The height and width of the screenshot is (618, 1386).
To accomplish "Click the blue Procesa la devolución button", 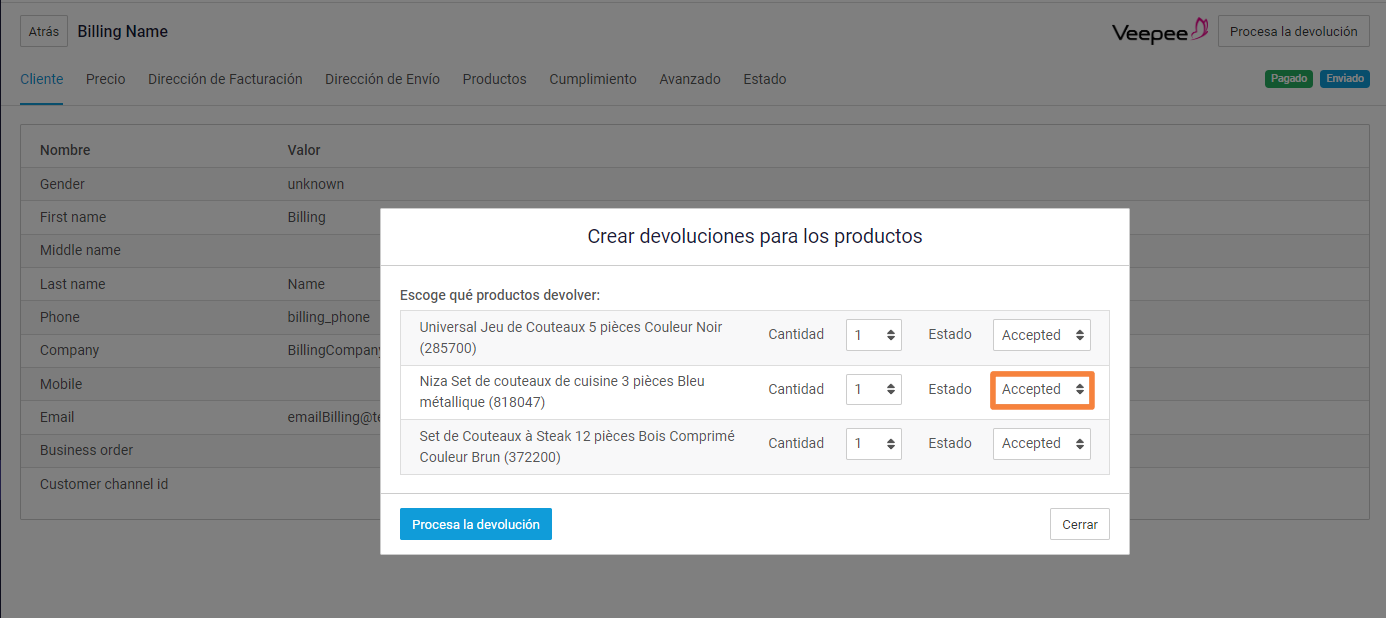I will click(476, 524).
